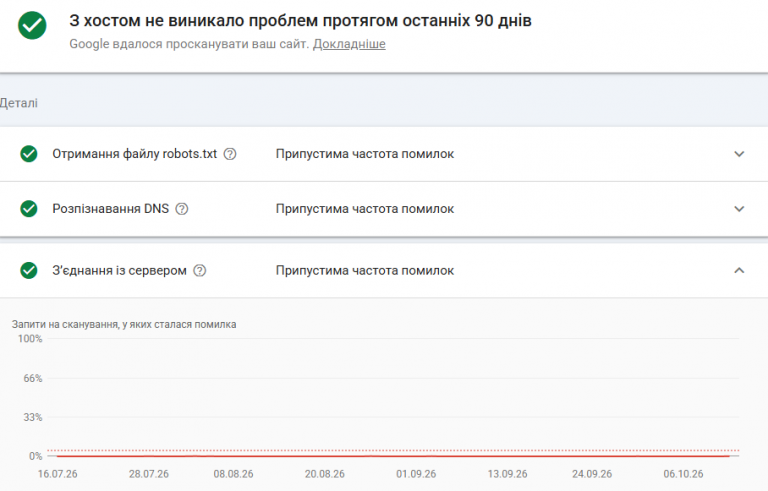The image size is (768, 491).
Task: Click the 66% axis label
Action: [x=33, y=378]
